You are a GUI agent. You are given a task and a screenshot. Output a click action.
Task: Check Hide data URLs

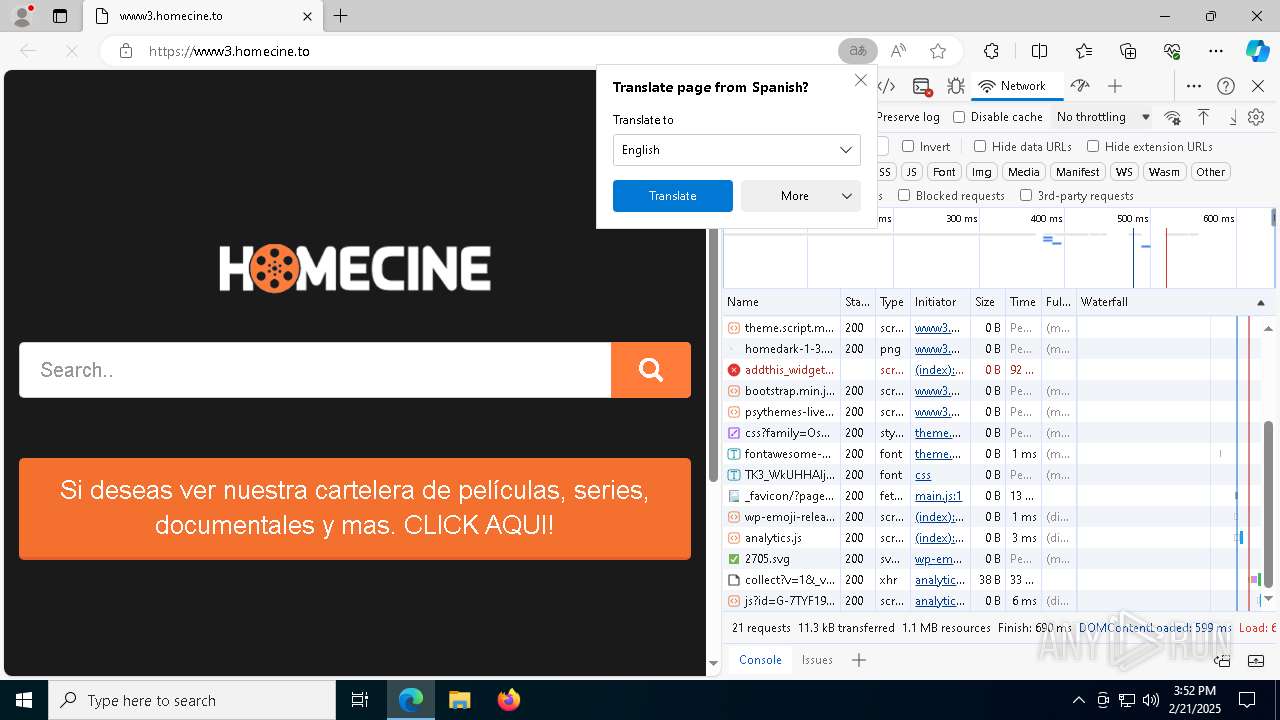980,146
